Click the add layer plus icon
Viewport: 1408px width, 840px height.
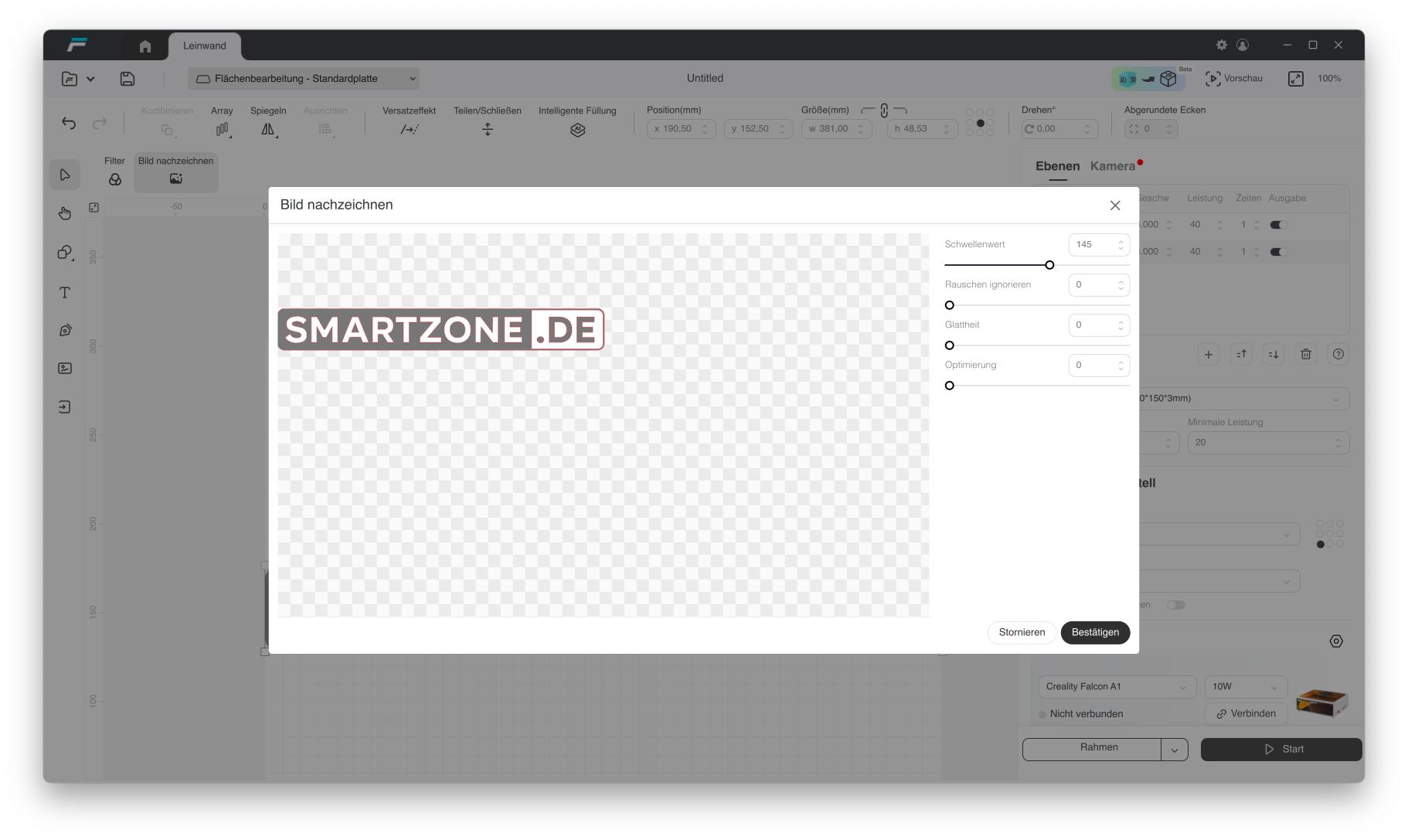[1209, 354]
